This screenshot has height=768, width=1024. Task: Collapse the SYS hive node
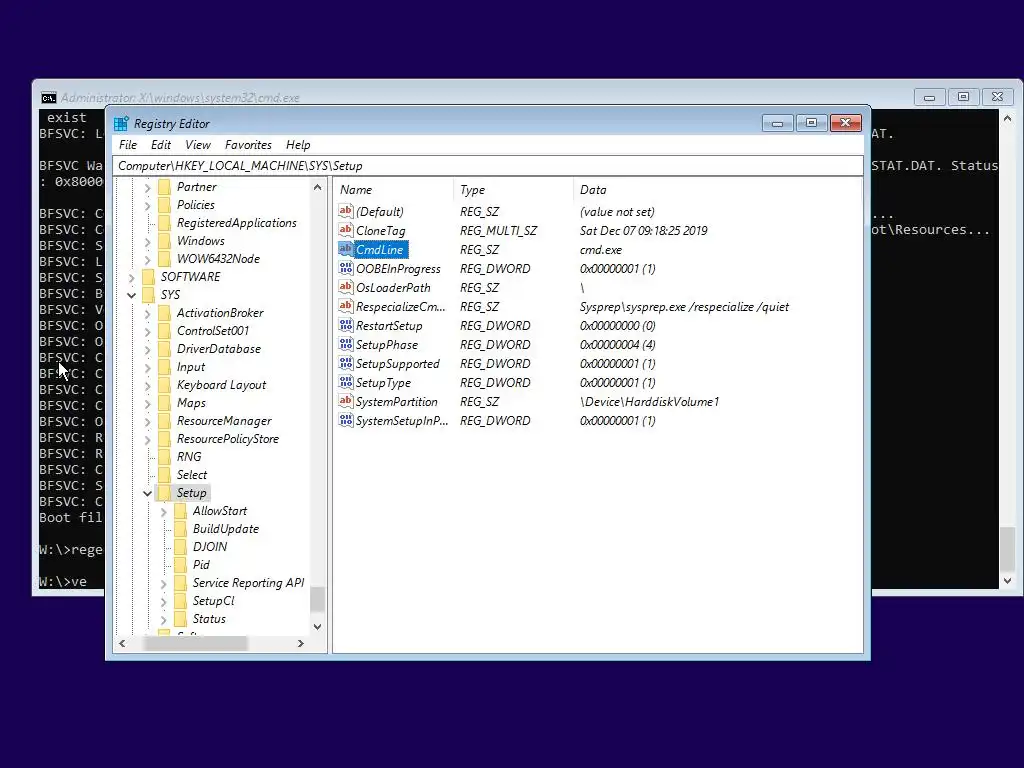click(x=131, y=295)
